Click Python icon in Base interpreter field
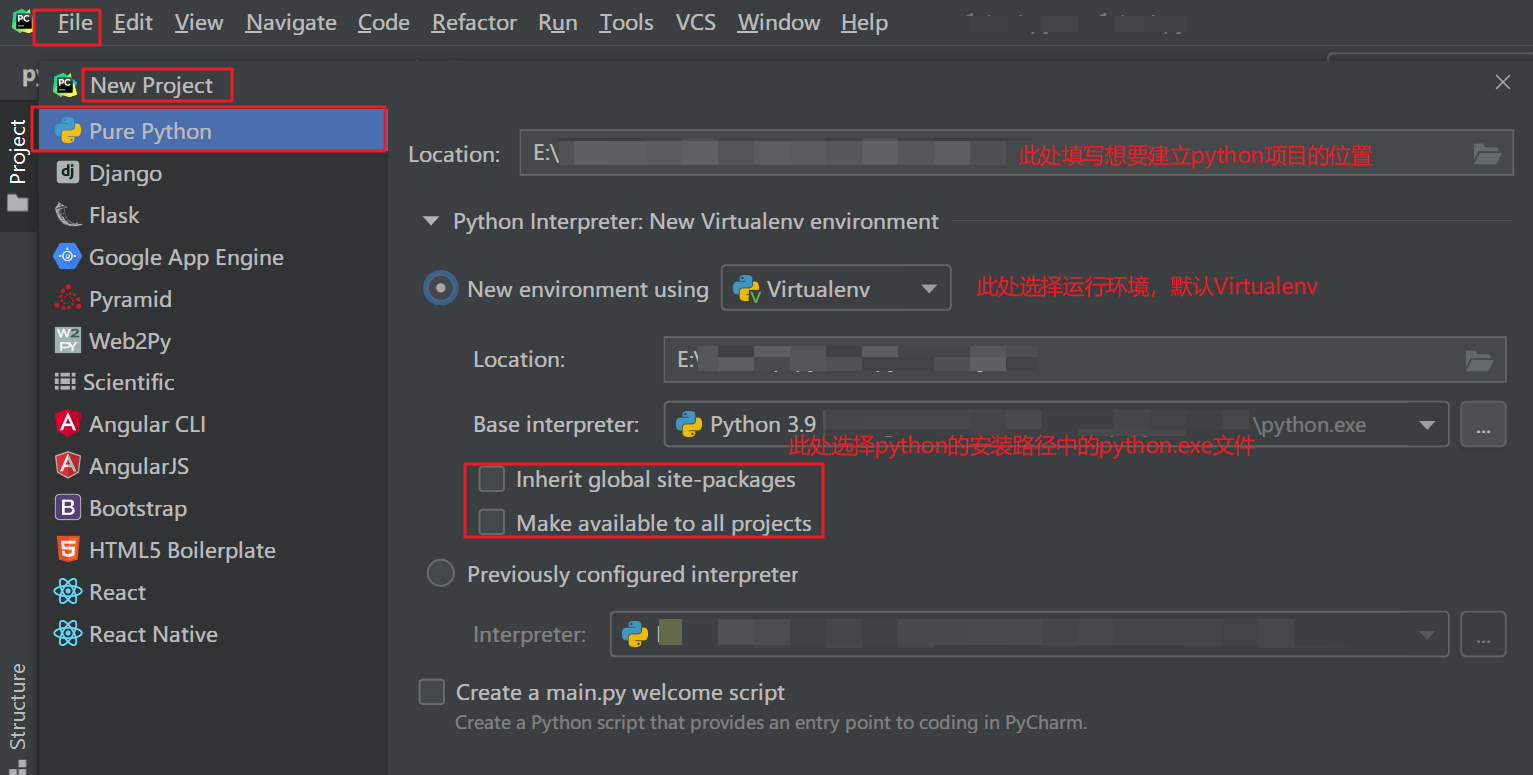 689,424
